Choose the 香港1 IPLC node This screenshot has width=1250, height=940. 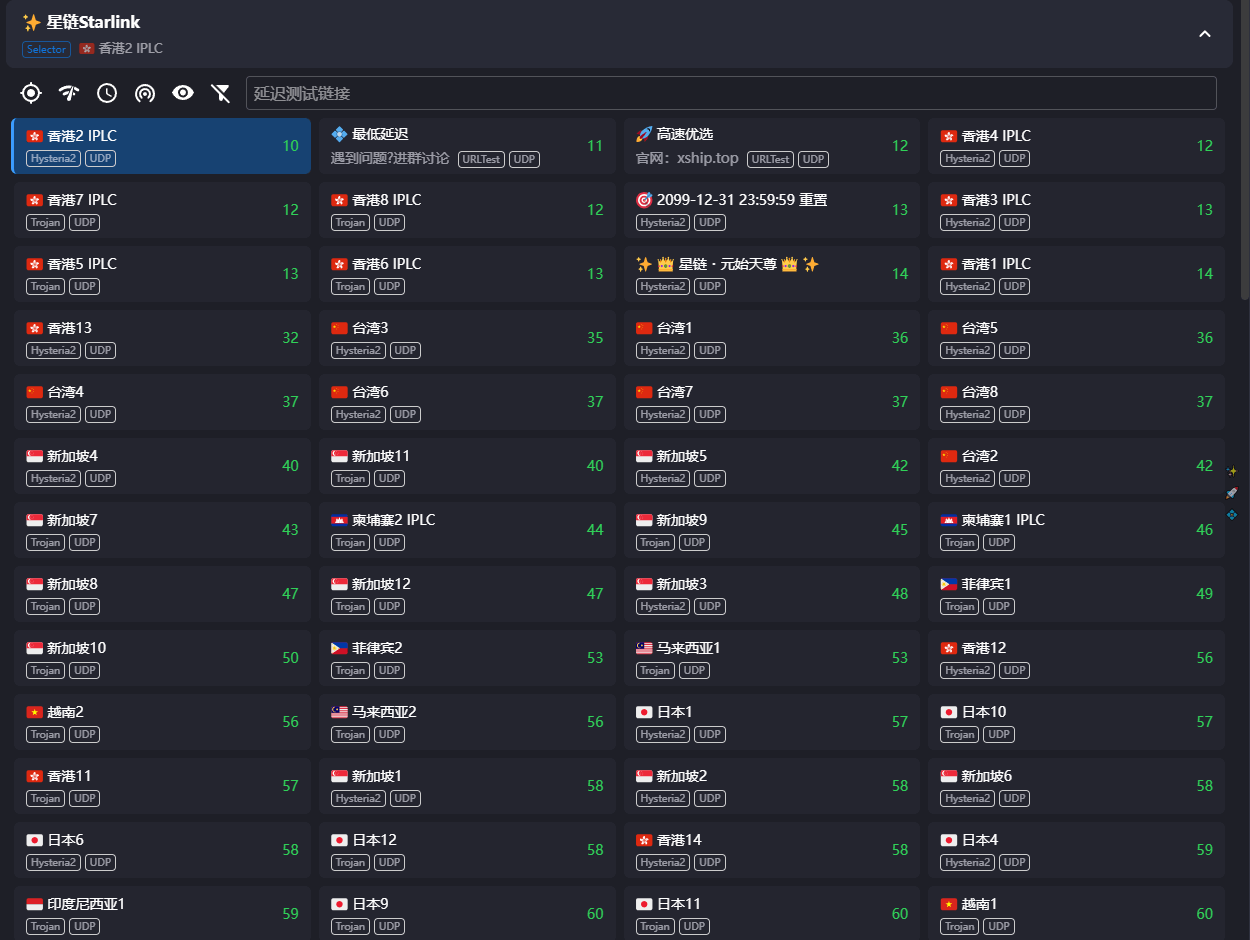tap(1076, 274)
